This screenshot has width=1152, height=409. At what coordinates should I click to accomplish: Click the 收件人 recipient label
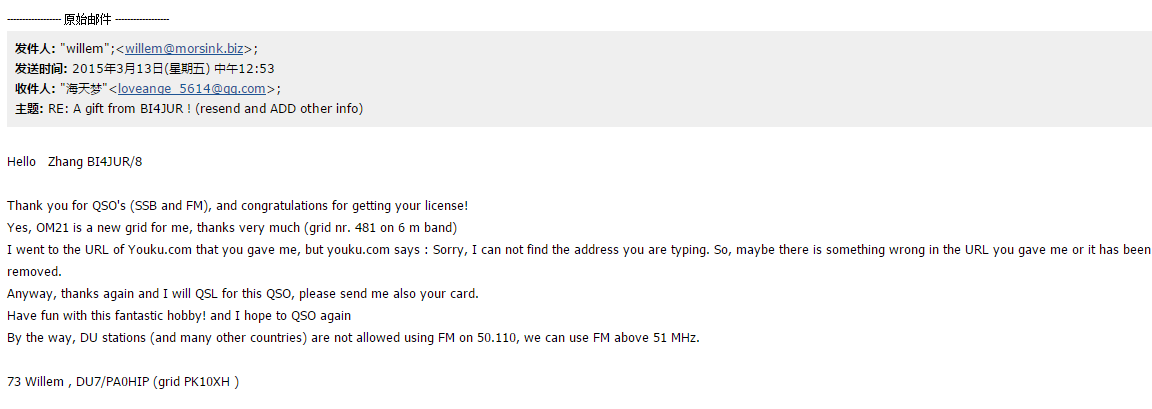pos(35,89)
